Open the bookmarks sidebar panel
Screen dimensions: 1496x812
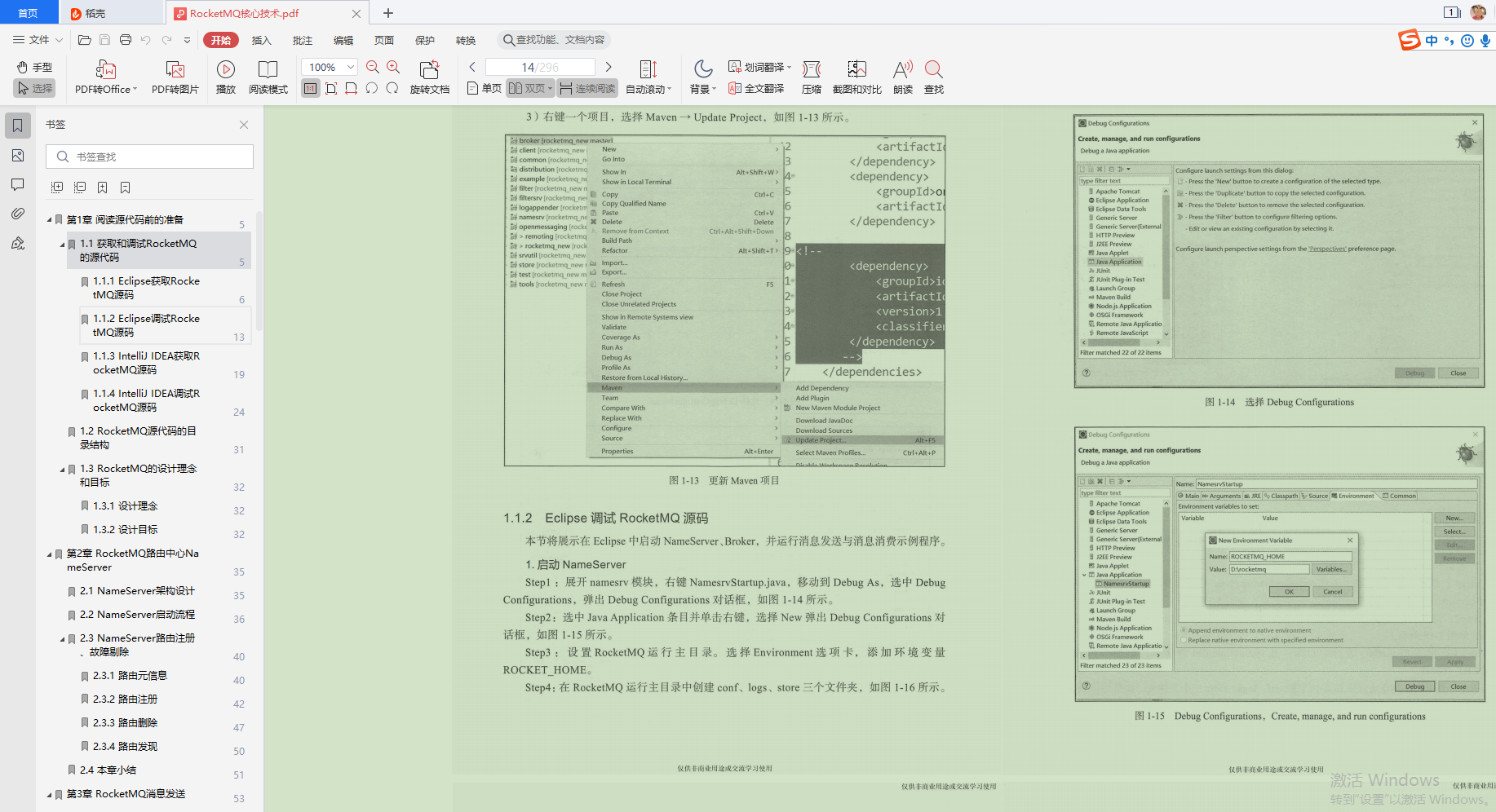(18, 126)
